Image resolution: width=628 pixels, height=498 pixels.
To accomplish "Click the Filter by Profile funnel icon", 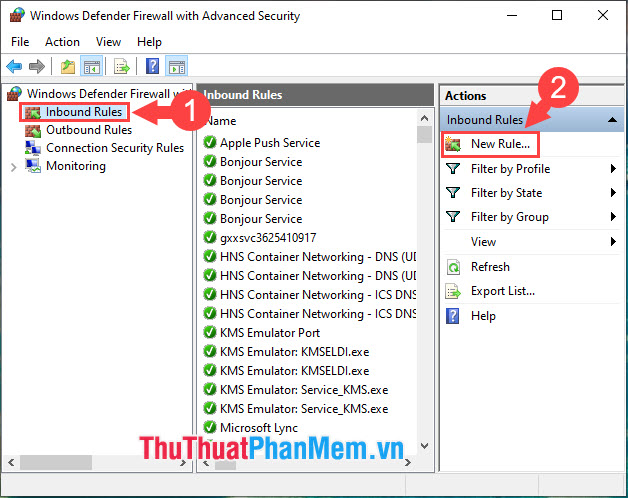I will (x=453, y=169).
